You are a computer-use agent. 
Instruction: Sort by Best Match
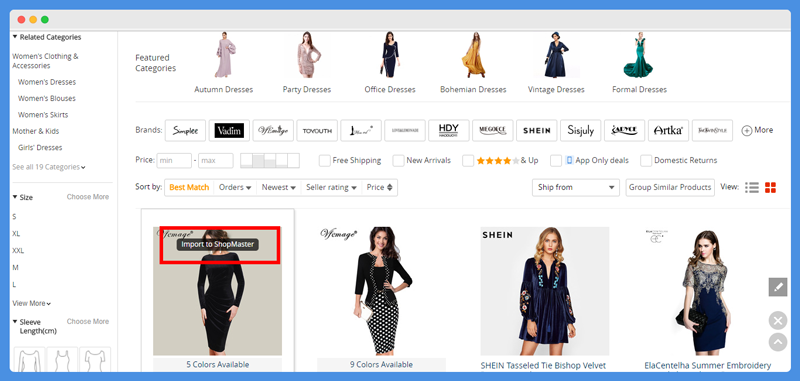coord(189,187)
